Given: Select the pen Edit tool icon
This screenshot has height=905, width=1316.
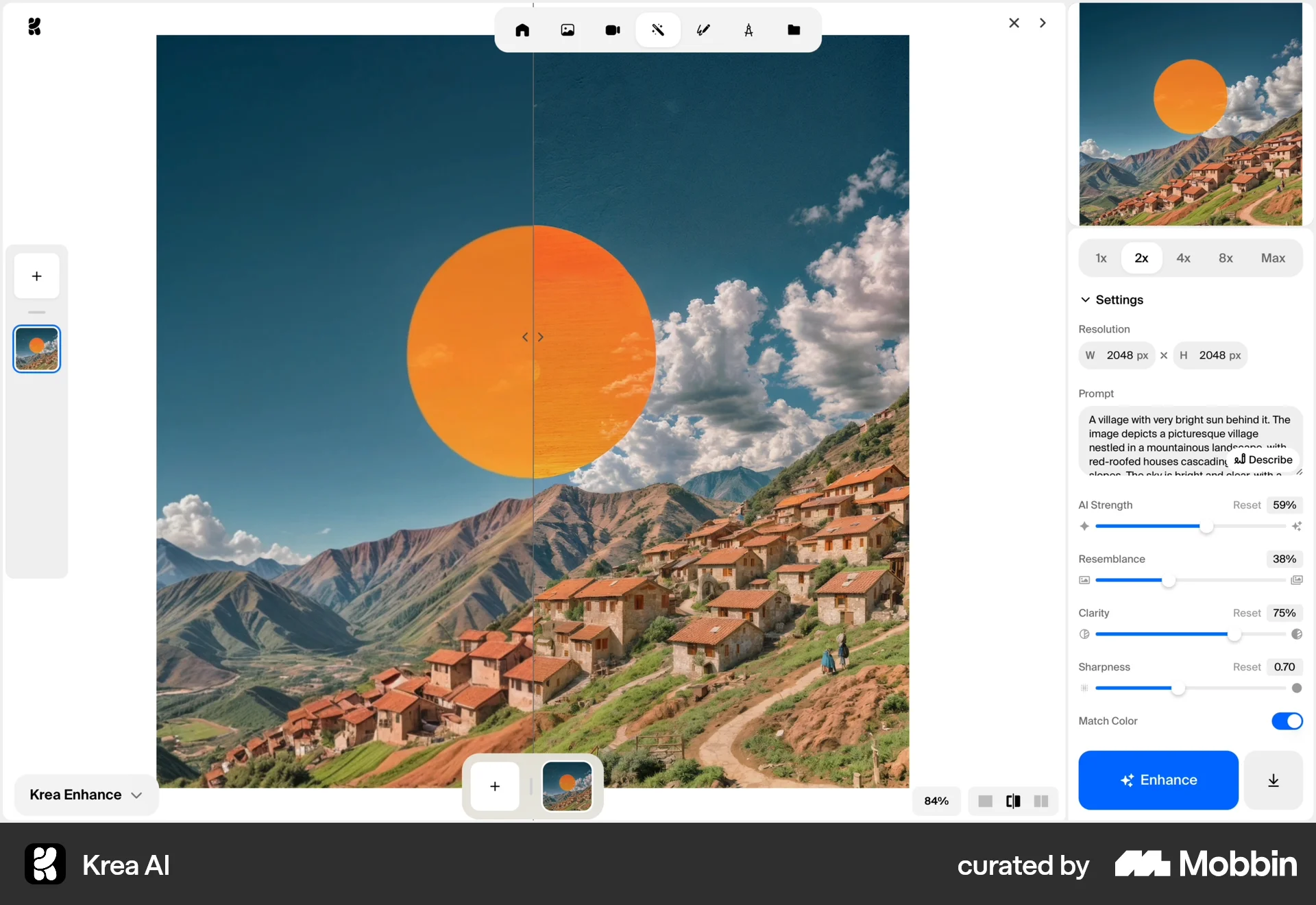Looking at the screenshot, I should pos(703,30).
